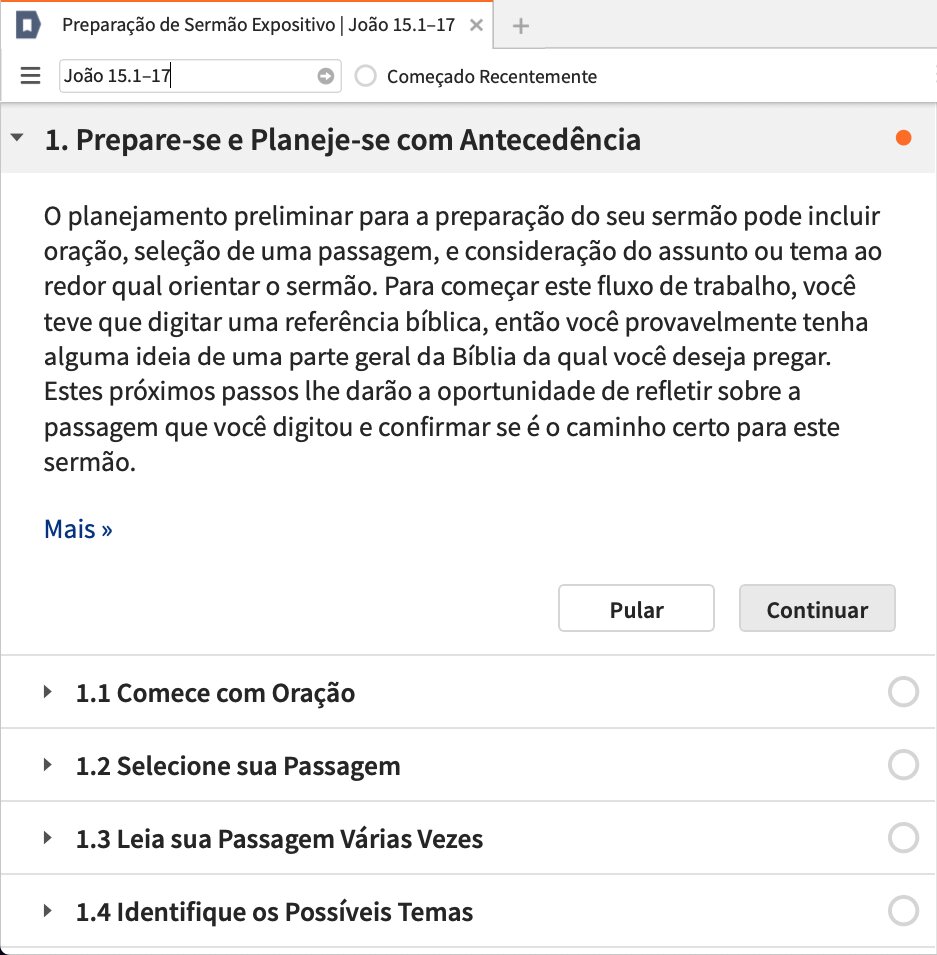Mark 1.3 Leia sua Passagem Várias Vezes complete
The height and width of the screenshot is (955, 937).
903,838
